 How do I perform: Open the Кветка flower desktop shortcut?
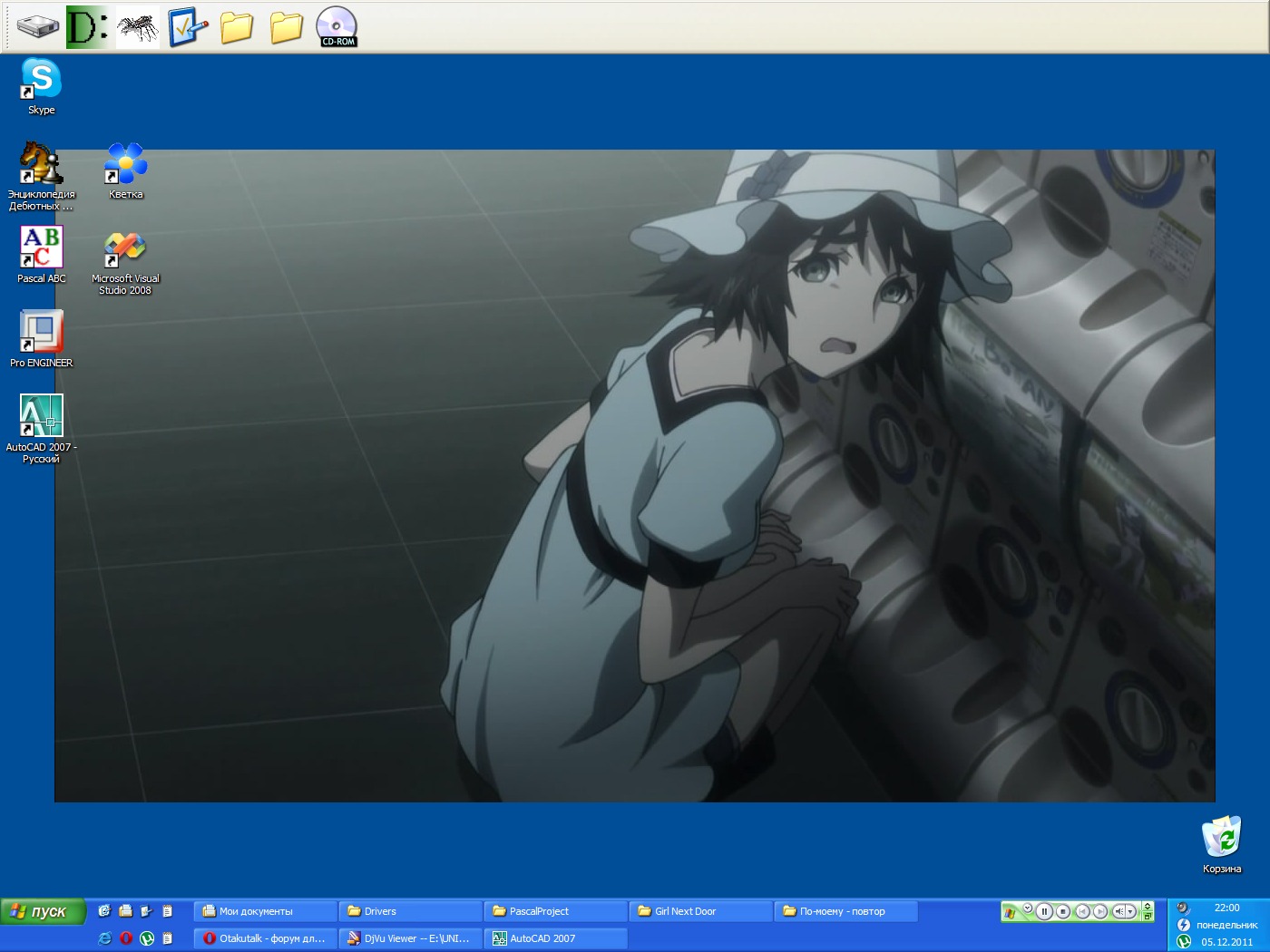pyautogui.click(x=125, y=164)
